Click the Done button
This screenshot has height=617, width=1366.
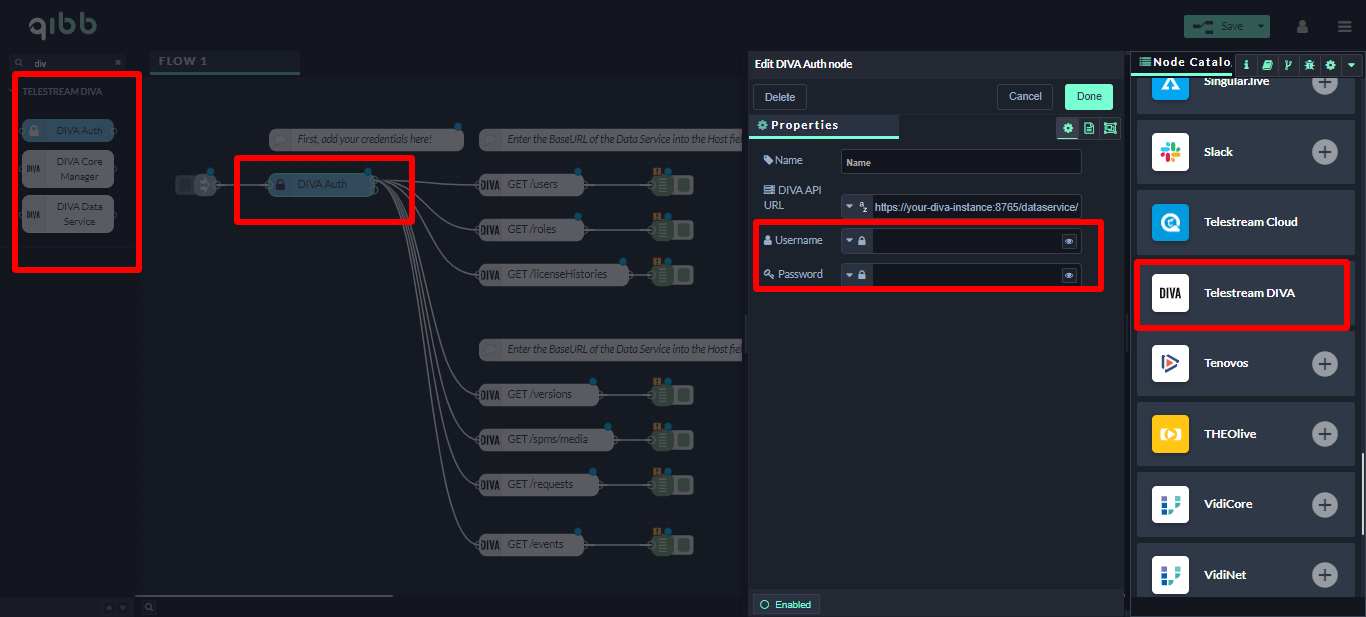tap(1089, 97)
